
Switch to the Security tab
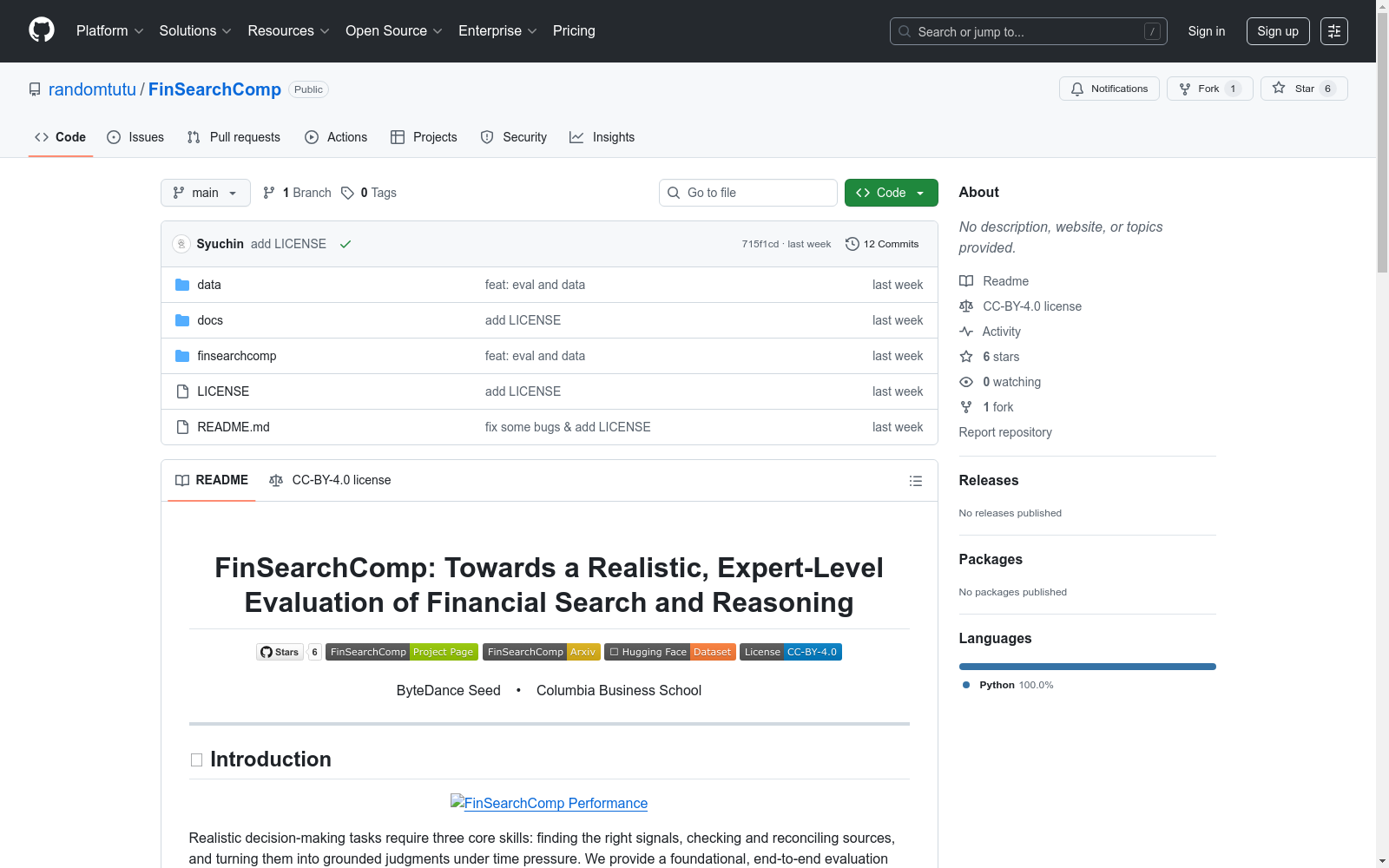point(514,137)
